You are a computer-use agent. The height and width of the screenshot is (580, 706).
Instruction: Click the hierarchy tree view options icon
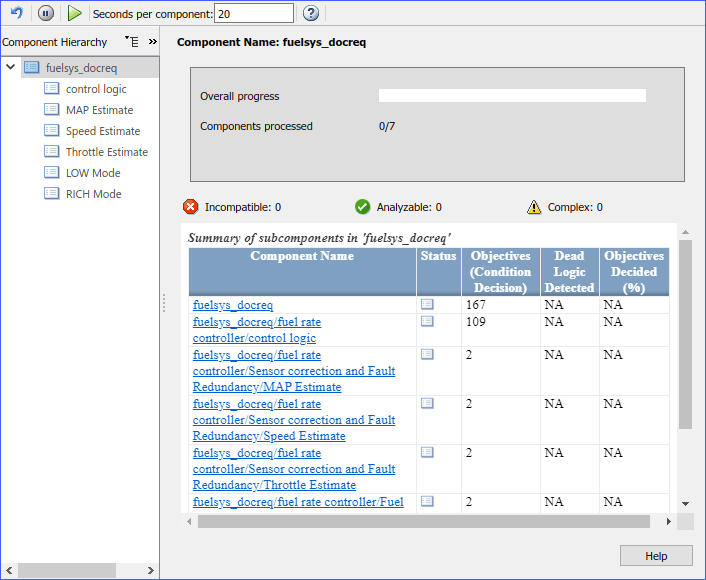point(132,42)
